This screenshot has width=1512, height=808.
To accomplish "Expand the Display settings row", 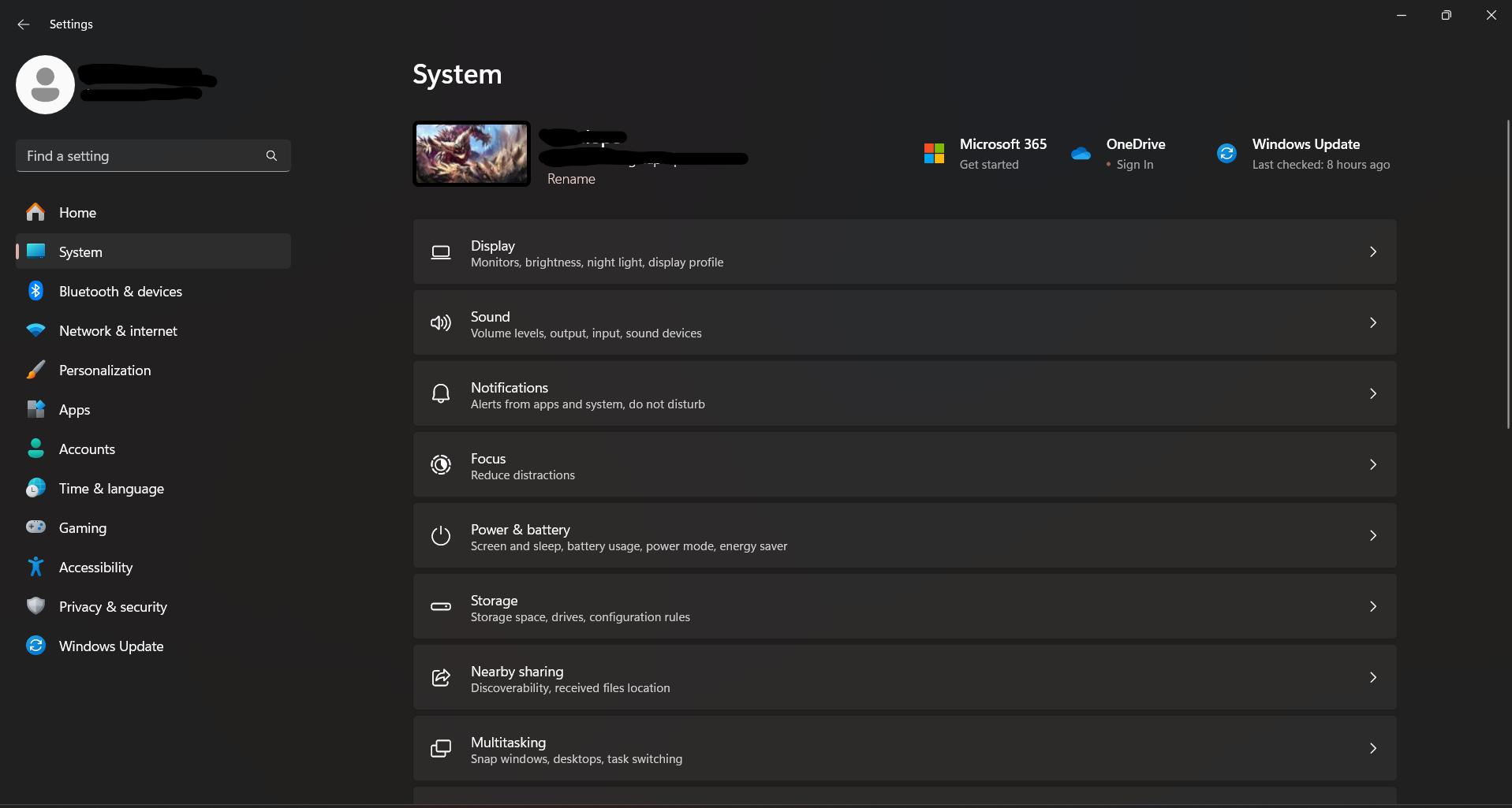I will coord(1373,251).
